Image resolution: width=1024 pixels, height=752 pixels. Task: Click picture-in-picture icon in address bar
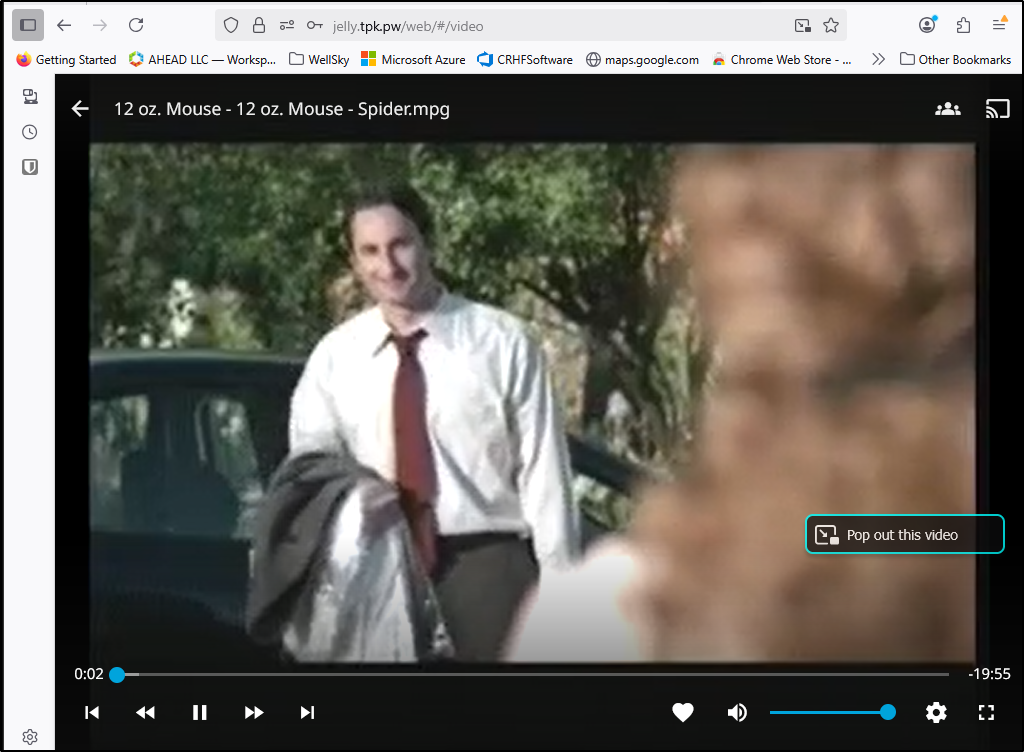pos(803,25)
